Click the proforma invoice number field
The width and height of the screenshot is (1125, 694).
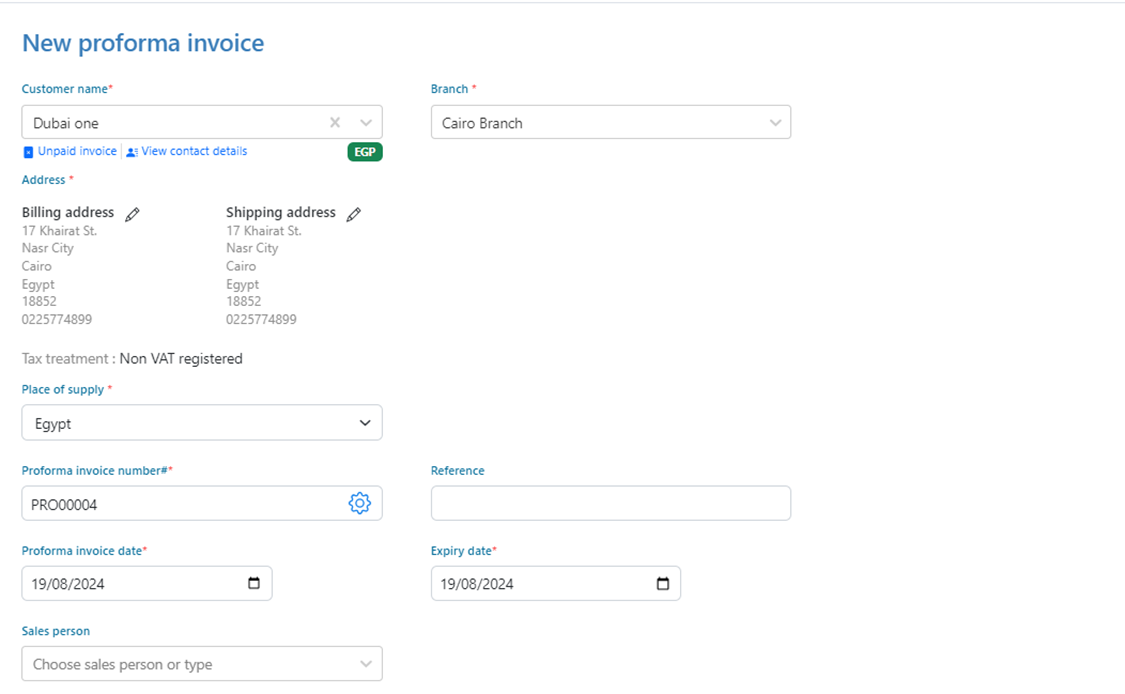[180, 504]
